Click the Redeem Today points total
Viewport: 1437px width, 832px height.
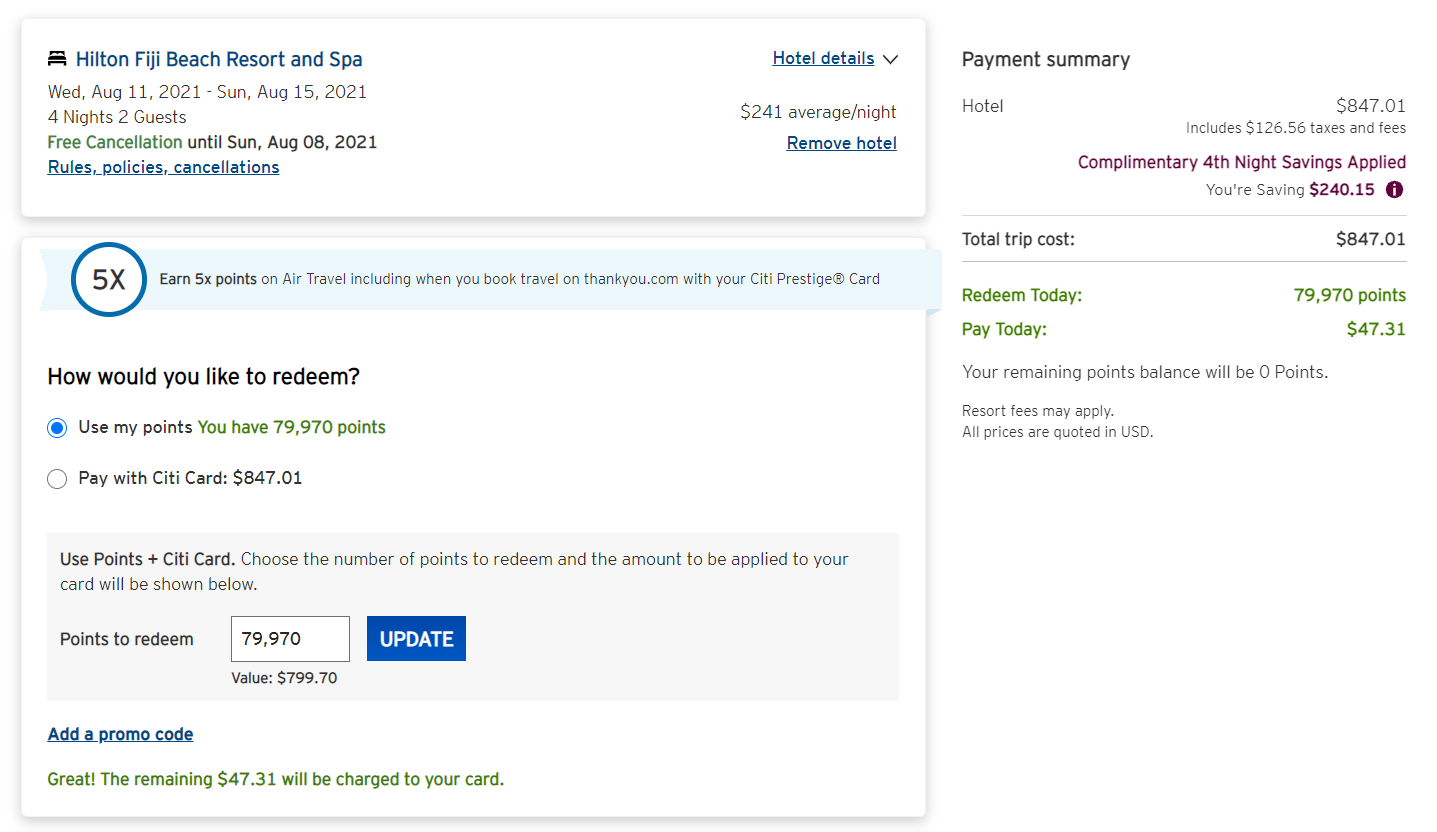tap(1350, 295)
